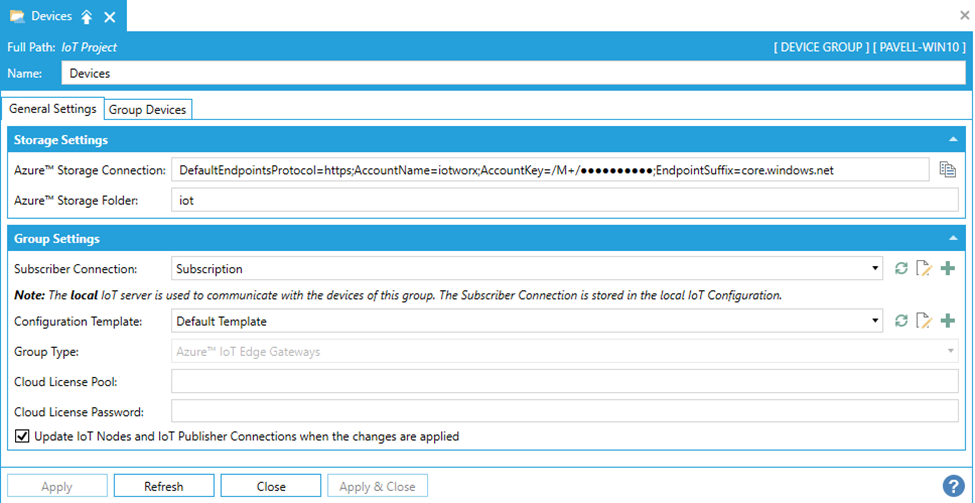Viewport: 975px width, 503px height.
Task: Edit the selected Configuration Template
Action: tap(924, 321)
